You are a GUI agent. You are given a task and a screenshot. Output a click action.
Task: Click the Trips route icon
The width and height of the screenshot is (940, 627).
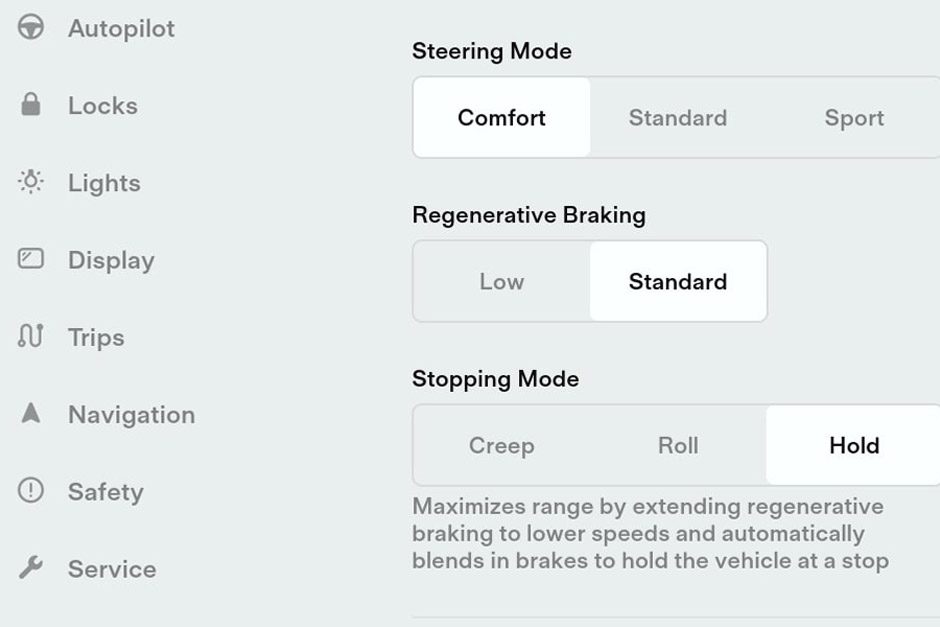(33, 337)
